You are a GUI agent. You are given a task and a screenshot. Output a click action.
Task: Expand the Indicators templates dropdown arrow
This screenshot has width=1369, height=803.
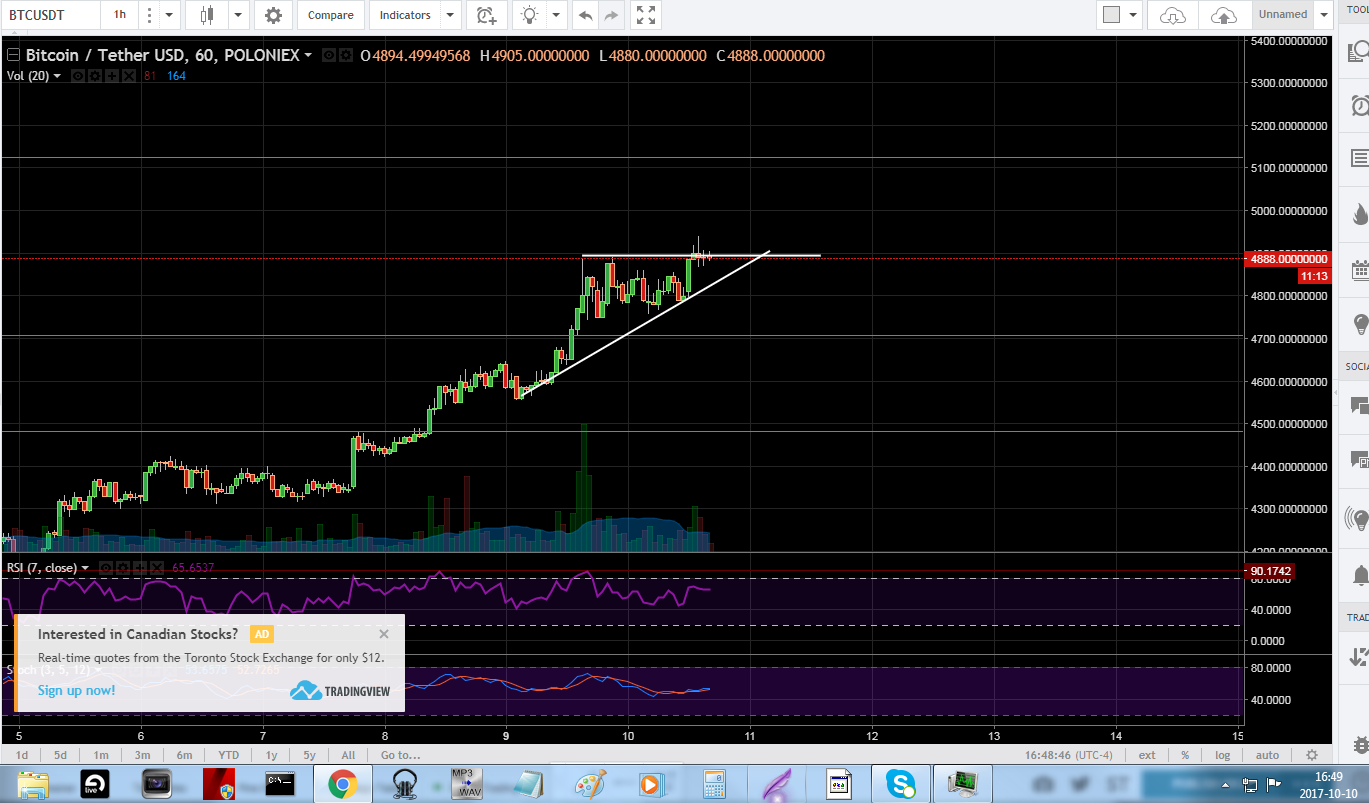(450, 15)
